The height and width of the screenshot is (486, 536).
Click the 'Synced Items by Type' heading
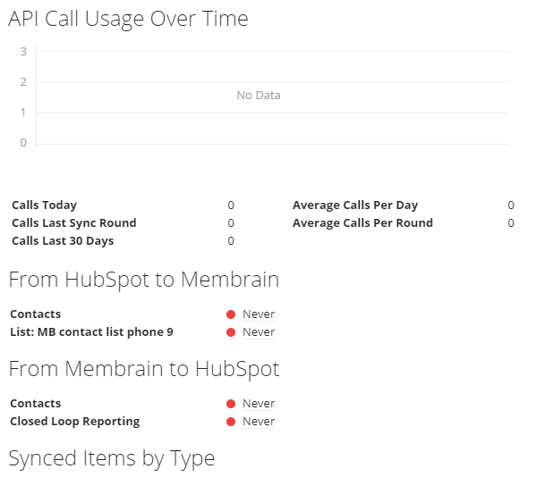pos(111,459)
